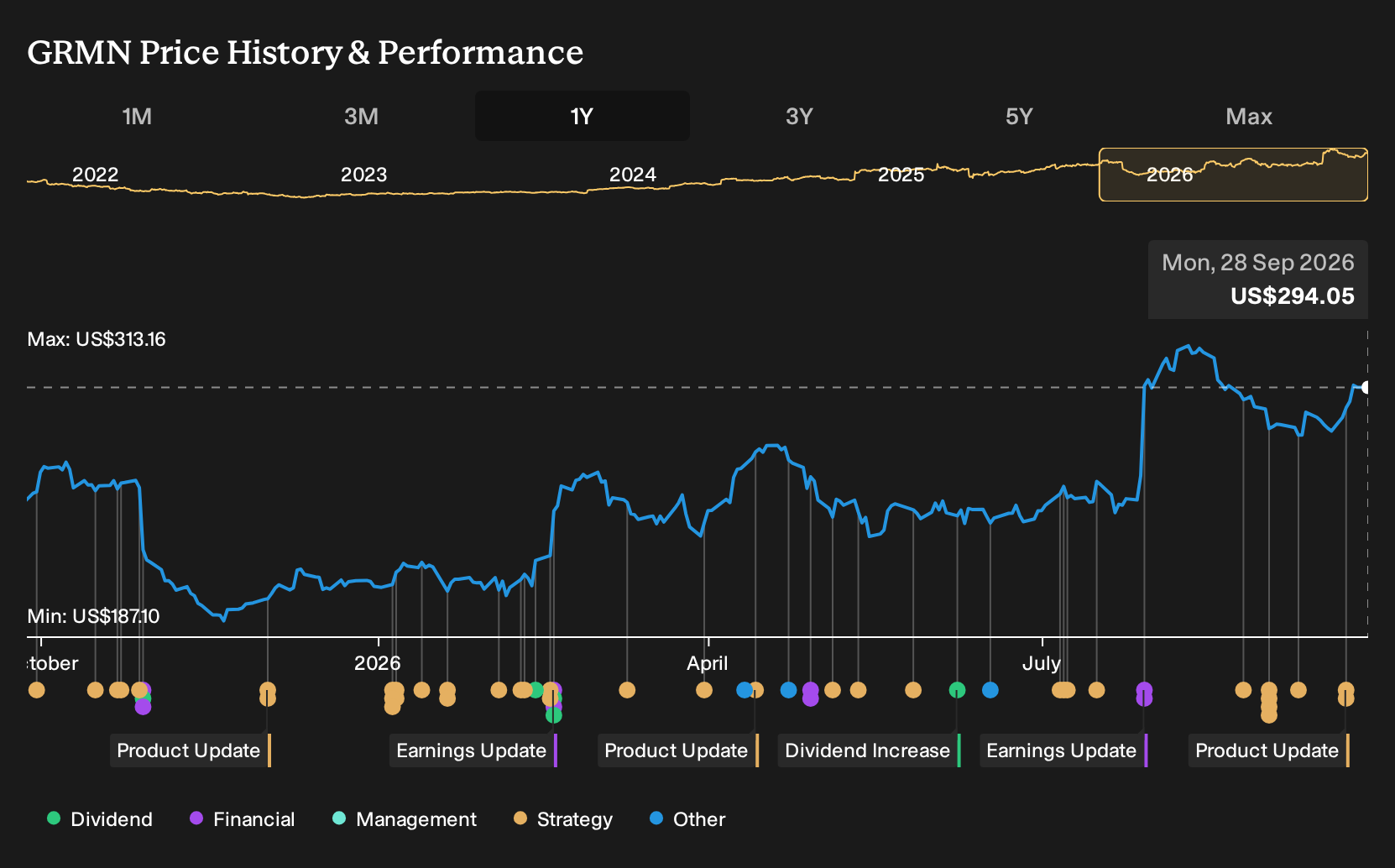Click the "July" axis label

(x=1042, y=663)
